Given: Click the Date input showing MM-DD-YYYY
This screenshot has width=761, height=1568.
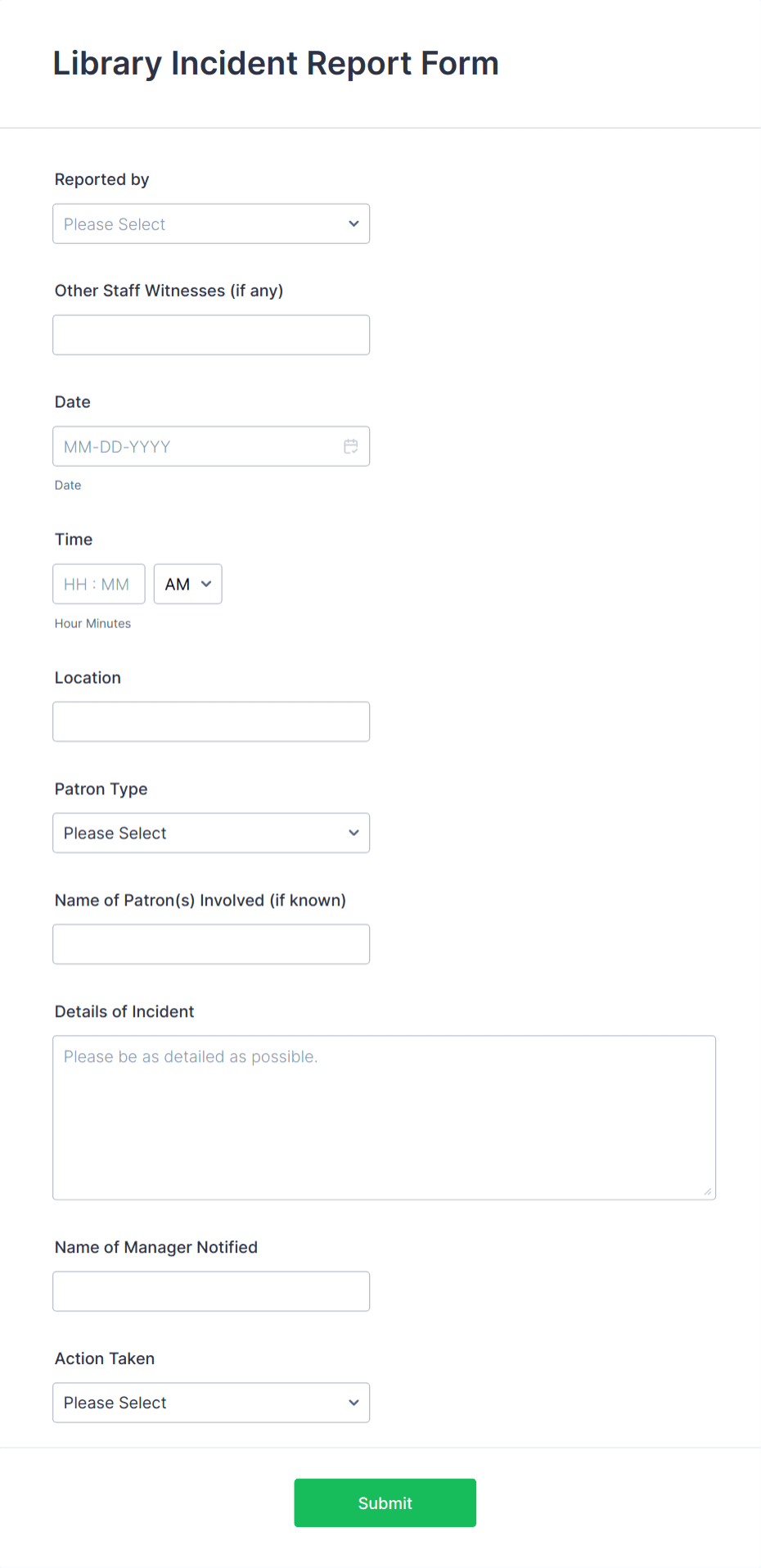Looking at the screenshot, I should tap(196, 446).
